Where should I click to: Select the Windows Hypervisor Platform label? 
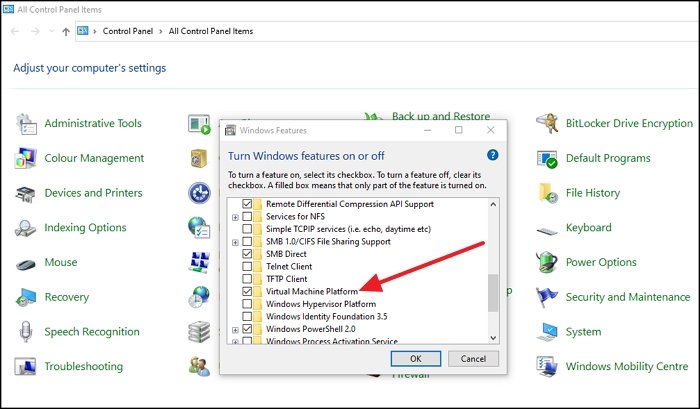pyautogui.click(x=321, y=304)
